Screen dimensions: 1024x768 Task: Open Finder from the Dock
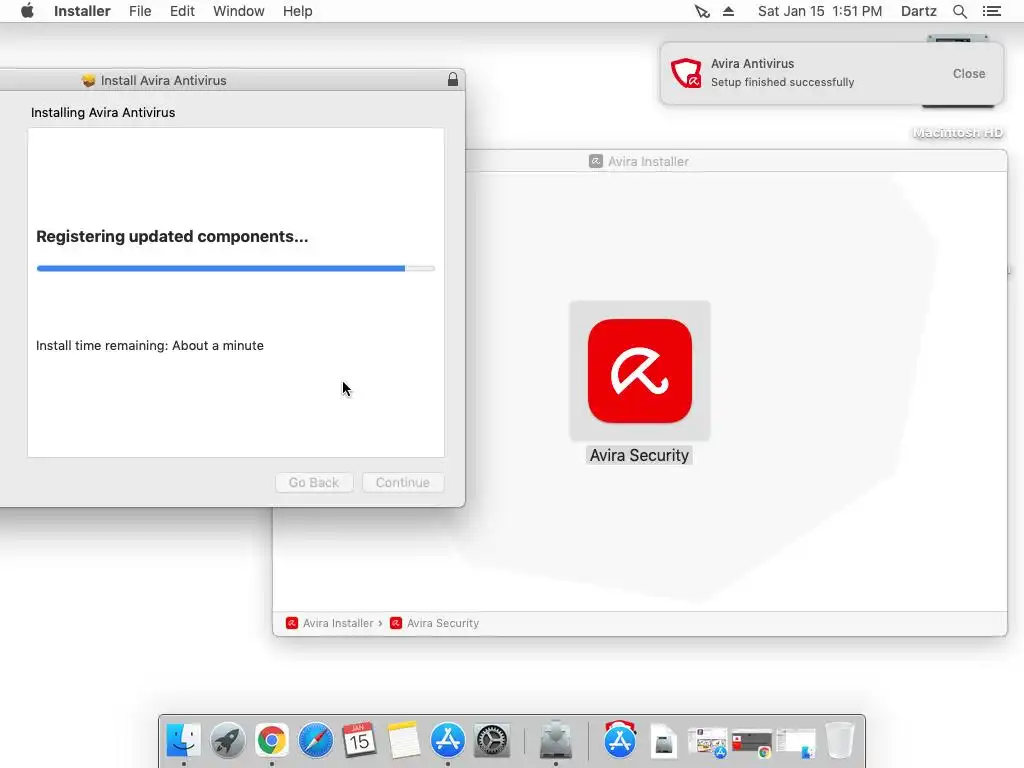[x=184, y=741]
